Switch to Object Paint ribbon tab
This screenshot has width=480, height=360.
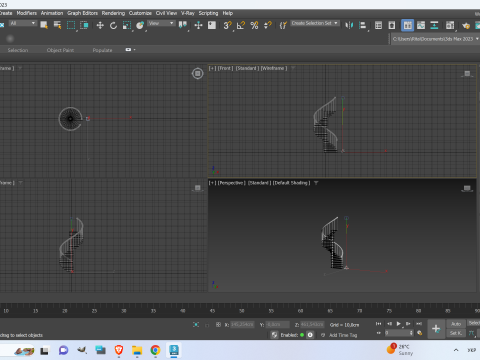click(60, 50)
